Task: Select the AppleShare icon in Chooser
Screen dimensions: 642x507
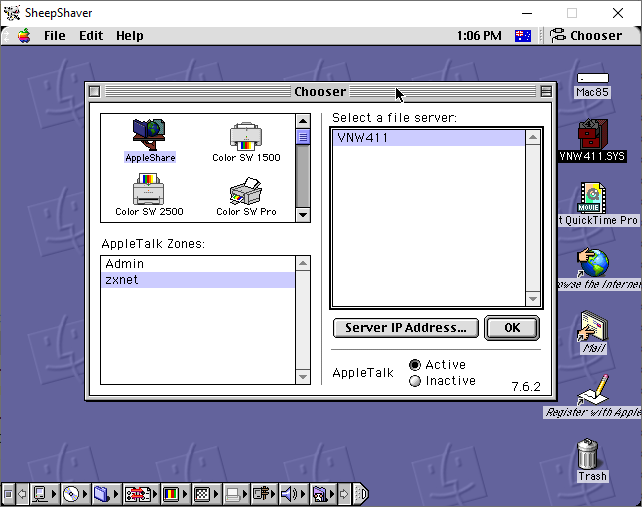Action: (x=149, y=140)
